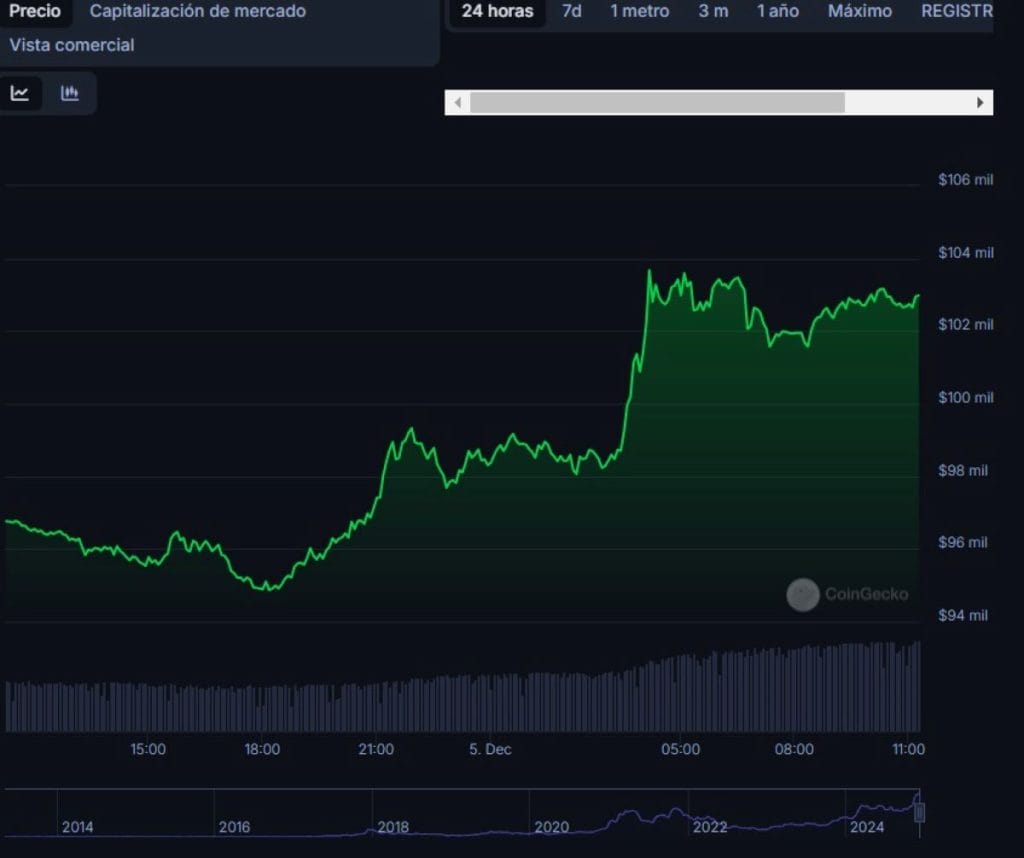
Task: Choose the 1 año range button
Action: [777, 11]
